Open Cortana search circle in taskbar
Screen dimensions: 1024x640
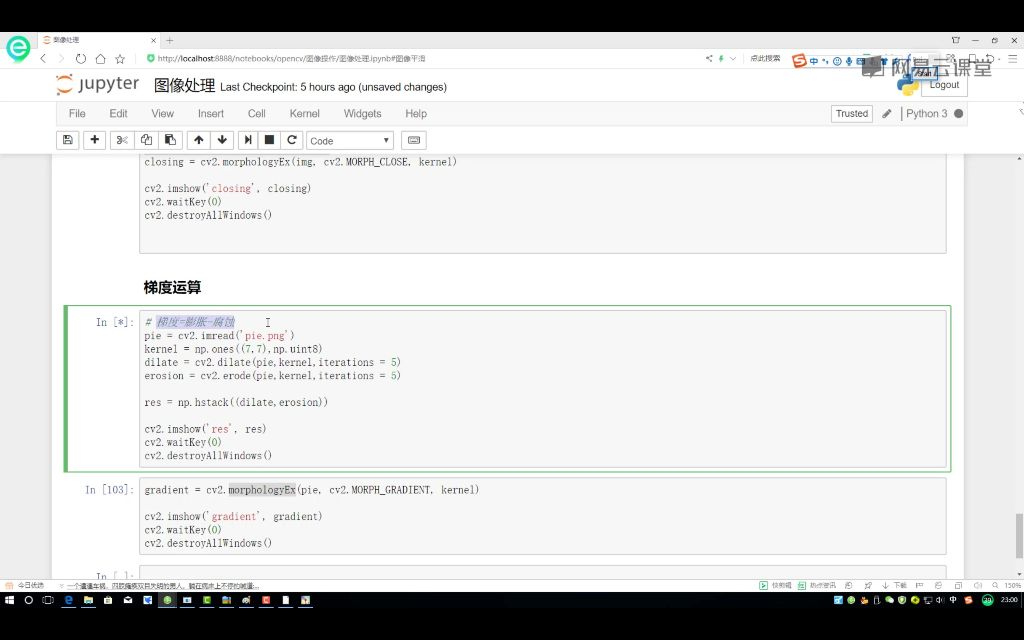[28, 600]
